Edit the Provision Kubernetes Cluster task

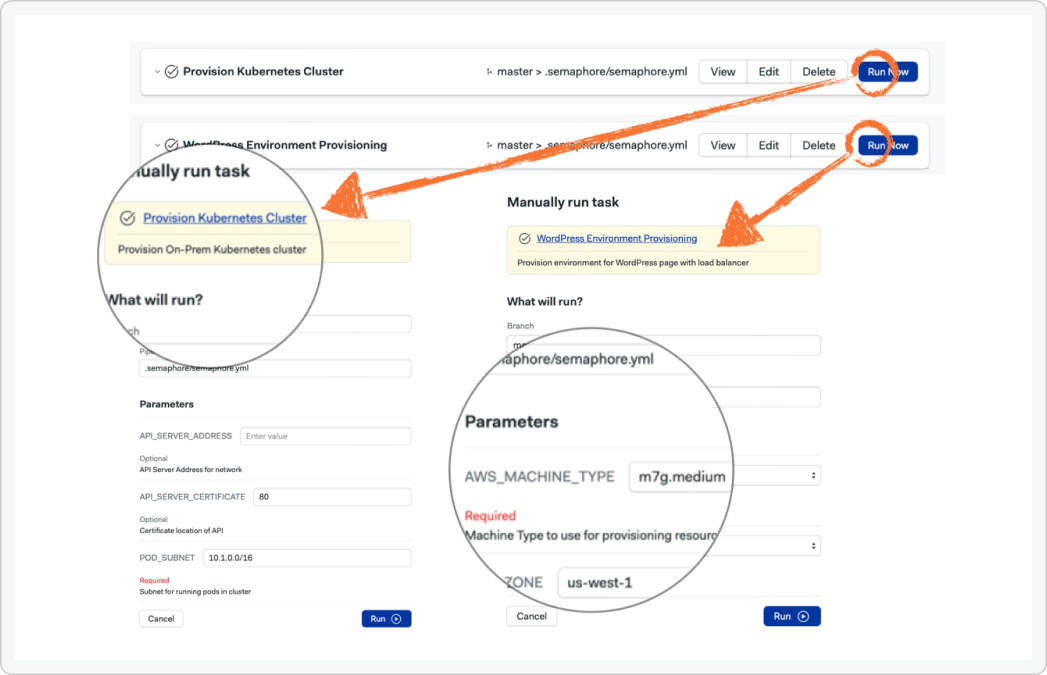769,72
